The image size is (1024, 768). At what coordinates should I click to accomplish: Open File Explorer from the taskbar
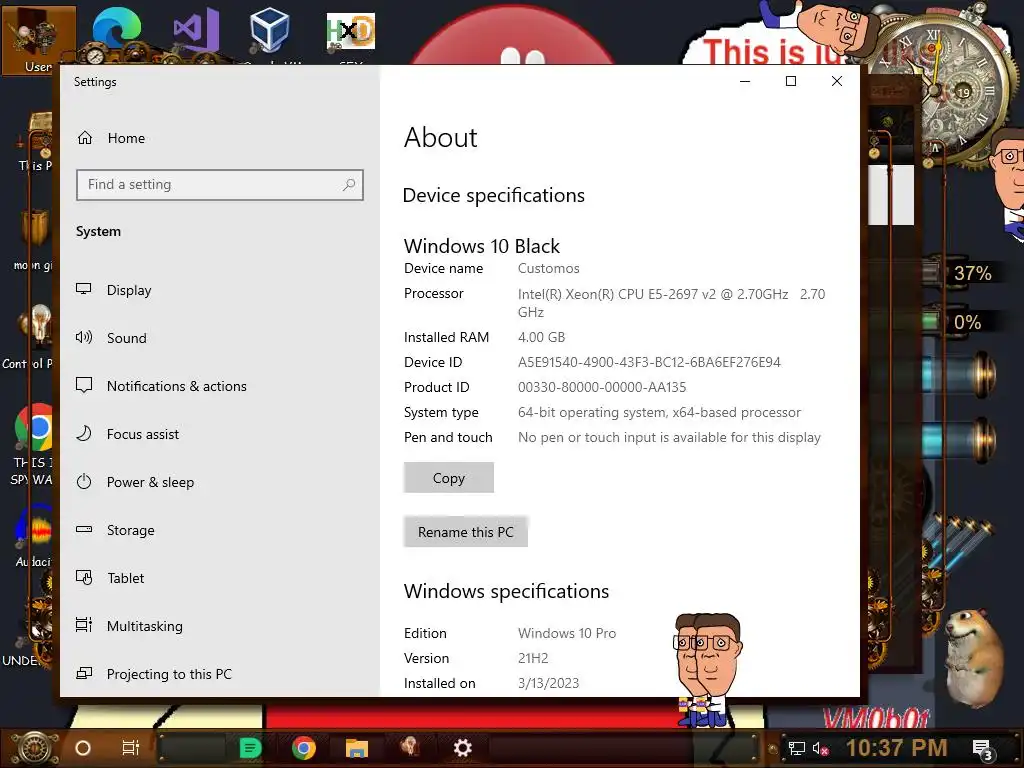357,748
